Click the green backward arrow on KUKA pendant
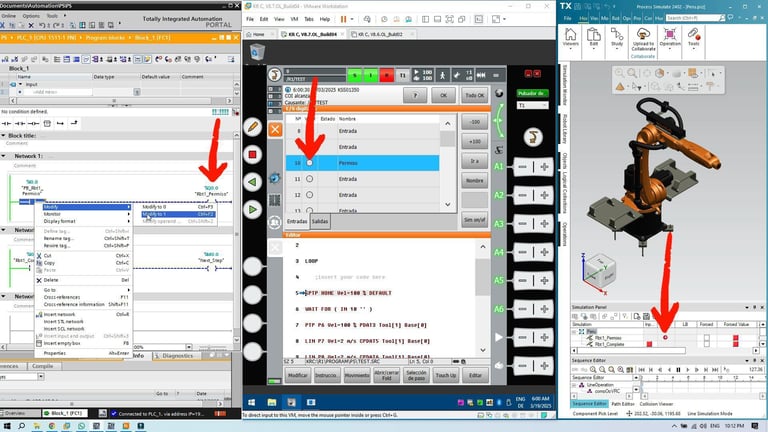The width and height of the screenshot is (768, 432). pyautogui.click(x=253, y=182)
